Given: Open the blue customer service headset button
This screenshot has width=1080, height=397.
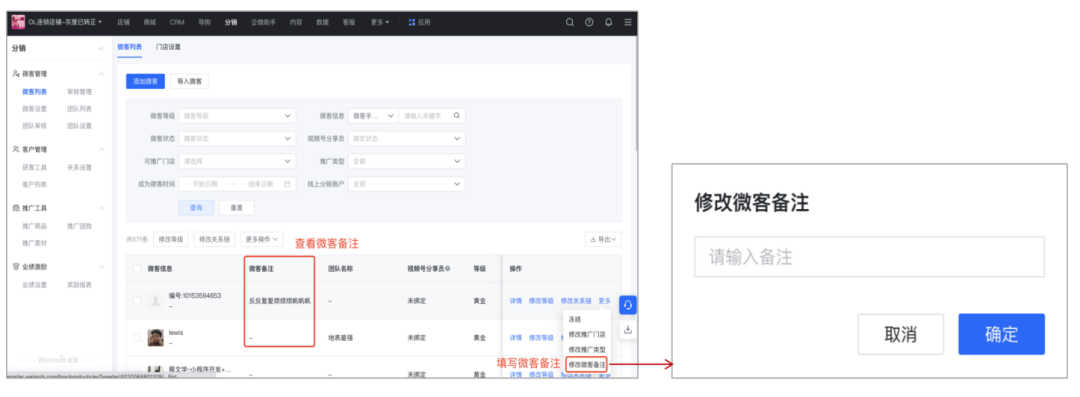Looking at the screenshot, I should point(627,305).
